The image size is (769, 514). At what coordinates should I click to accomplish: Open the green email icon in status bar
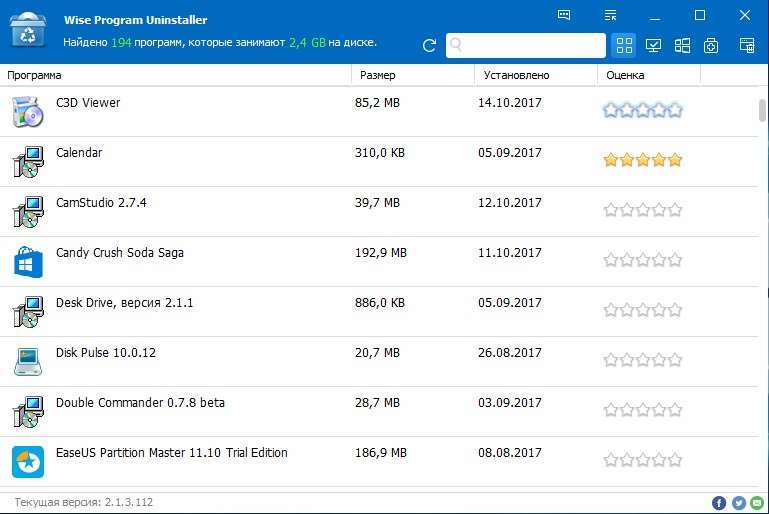tap(757, 503)
